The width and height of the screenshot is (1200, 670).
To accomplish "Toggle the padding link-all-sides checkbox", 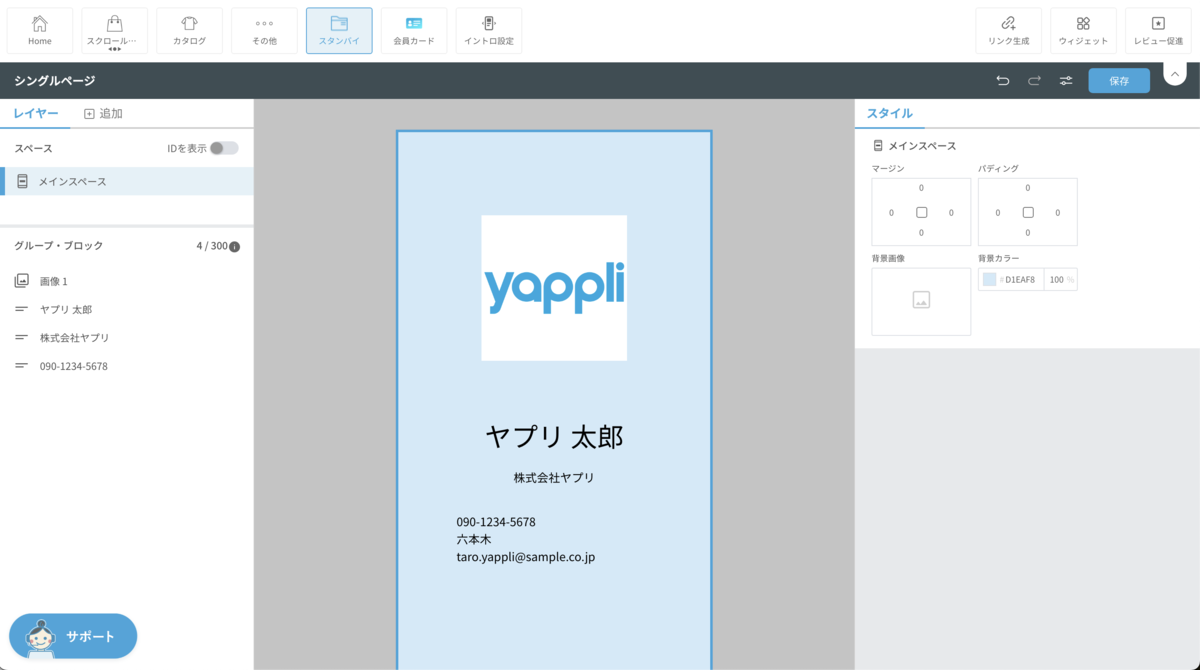I will 1027,212.
